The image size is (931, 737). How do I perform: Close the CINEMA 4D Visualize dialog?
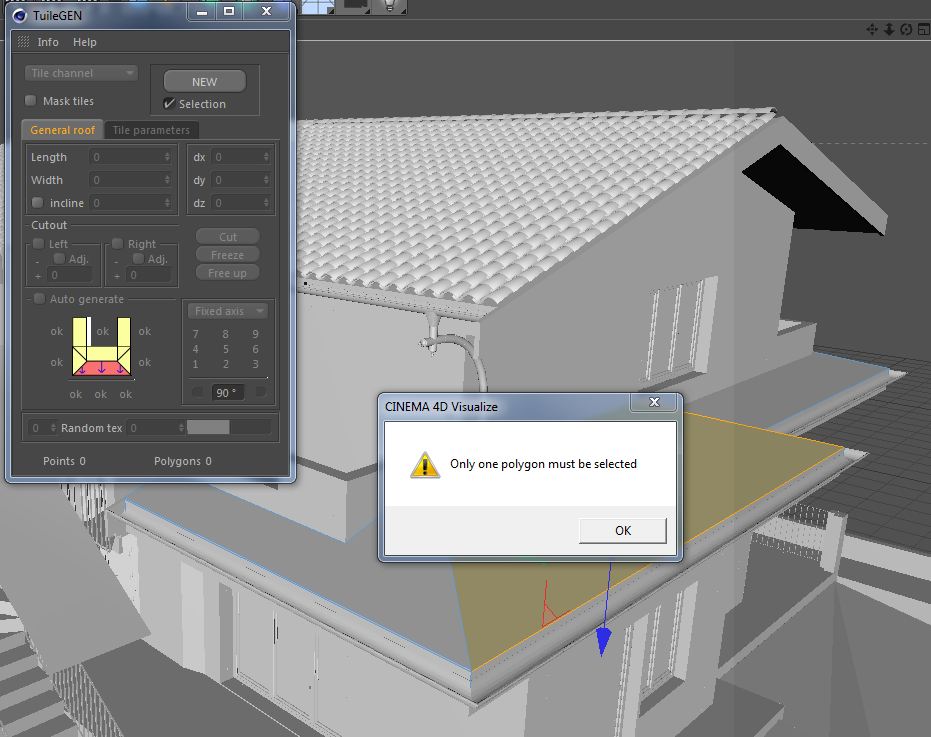[x=654, y=402]
